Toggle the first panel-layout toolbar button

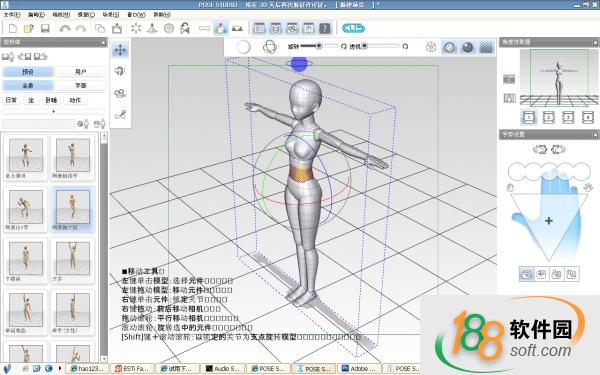click(x=259, y=28)
